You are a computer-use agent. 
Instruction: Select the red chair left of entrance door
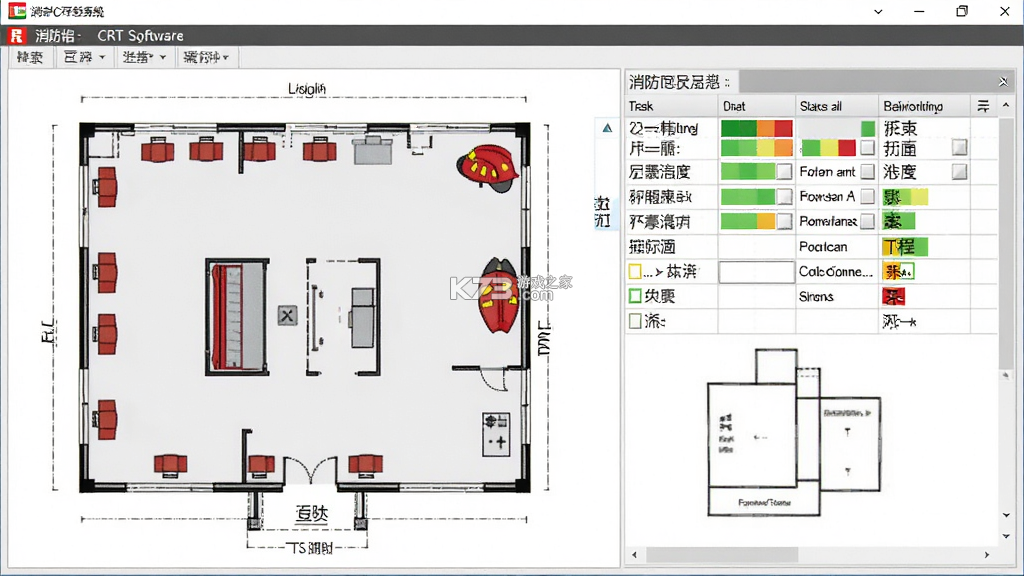point(261,464)
